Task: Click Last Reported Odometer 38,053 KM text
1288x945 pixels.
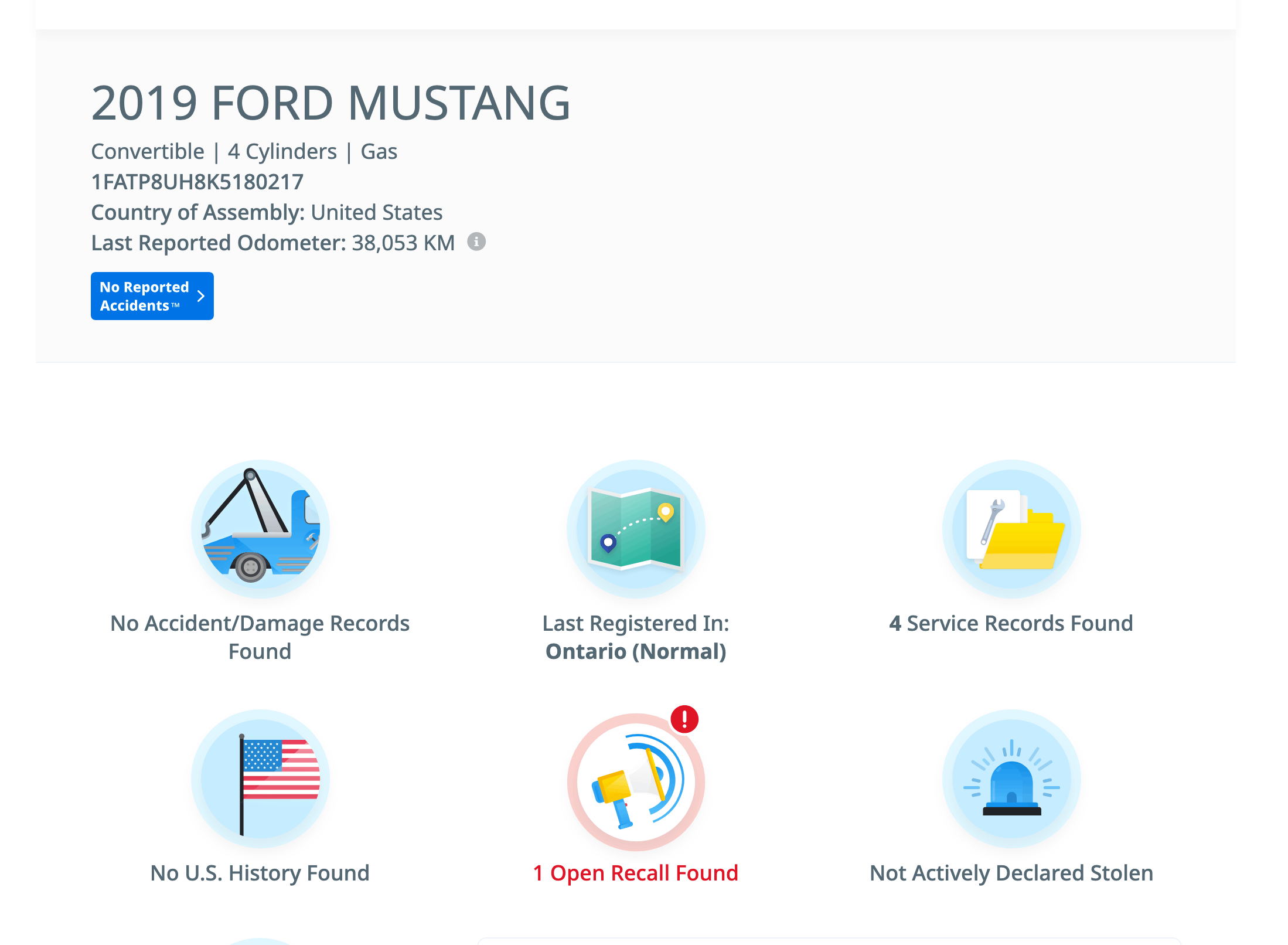Action: click(273, 243)
